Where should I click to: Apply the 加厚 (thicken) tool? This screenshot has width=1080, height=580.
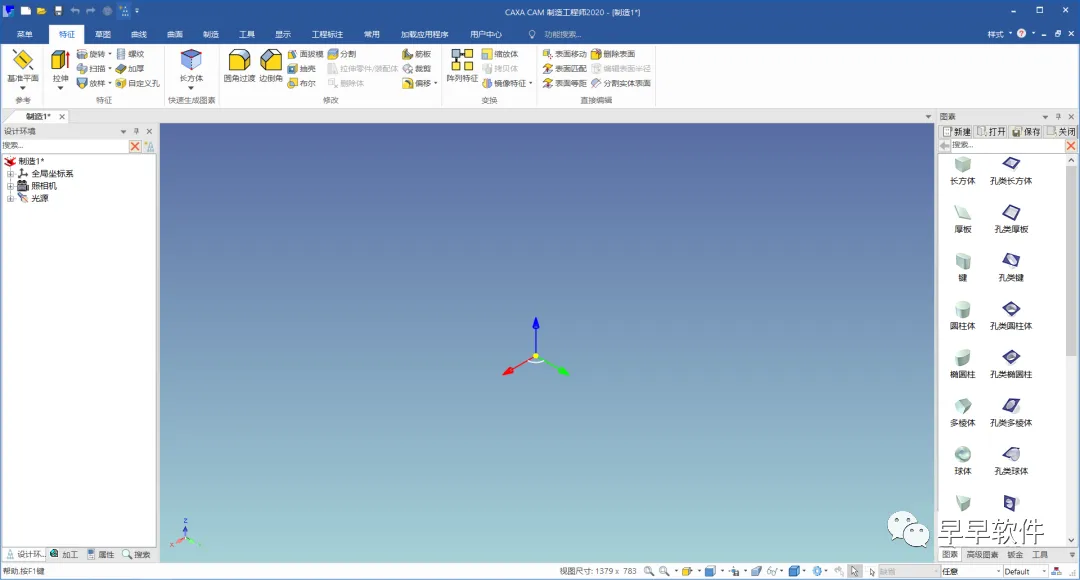tap(130, 68)
